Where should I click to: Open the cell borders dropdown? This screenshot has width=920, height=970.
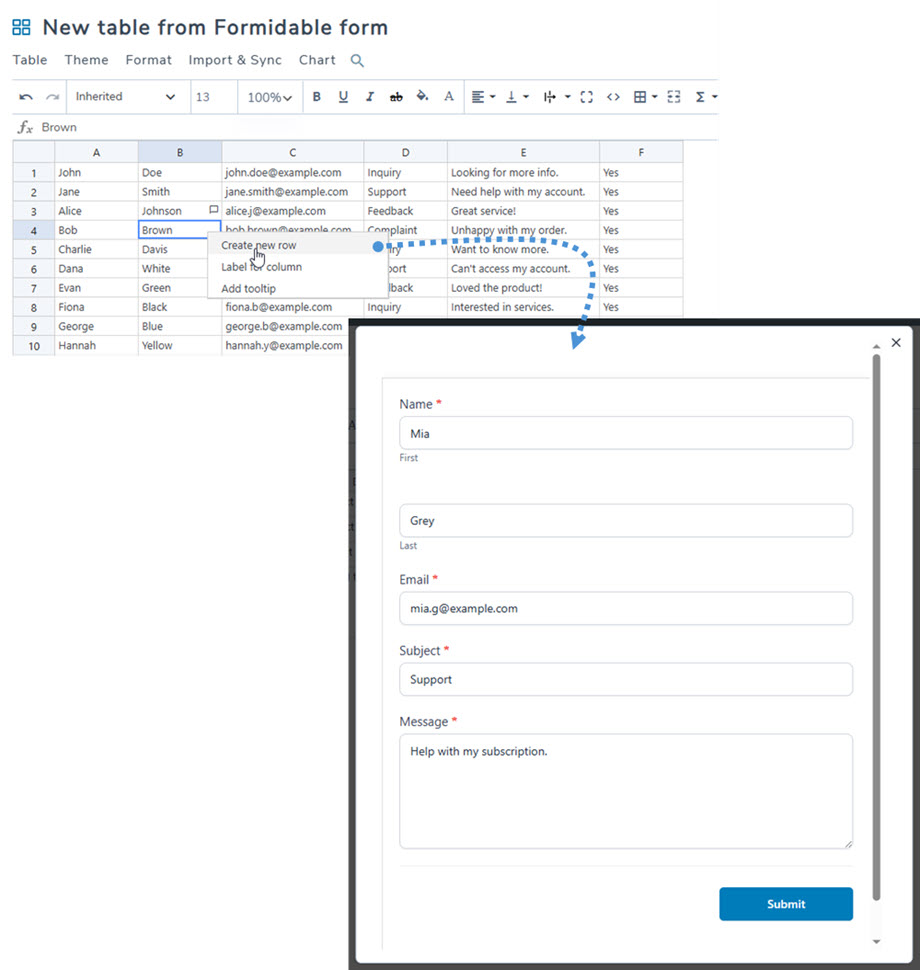coord(645,97)
